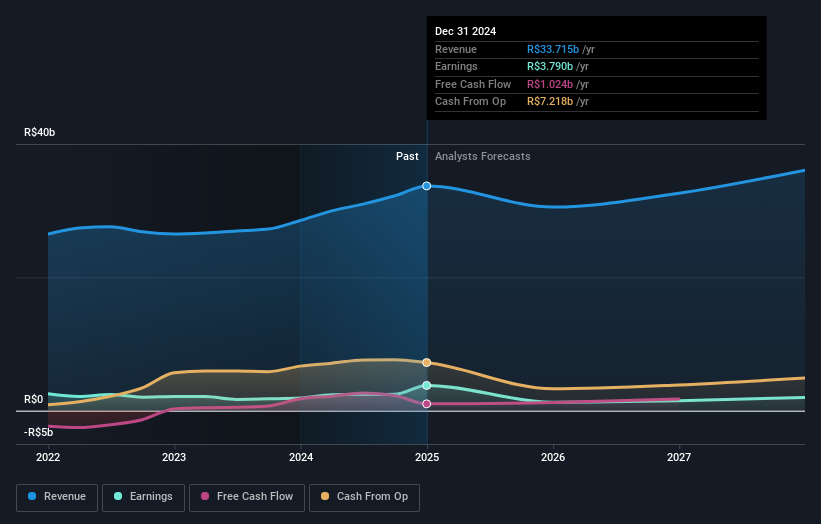Click the Earnings label in the tooltip
This screenshot has width=821, height=524.
tap(456, 66)
